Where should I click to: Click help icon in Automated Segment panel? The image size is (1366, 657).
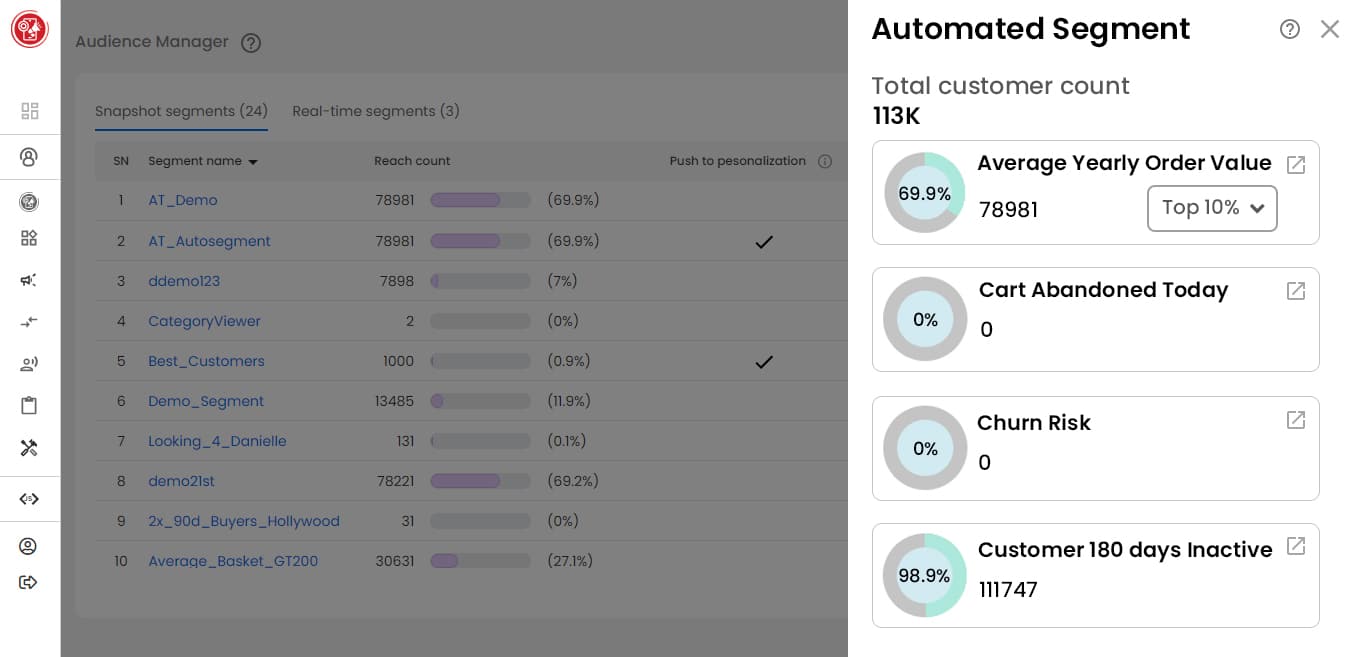tap(1290, 29)
